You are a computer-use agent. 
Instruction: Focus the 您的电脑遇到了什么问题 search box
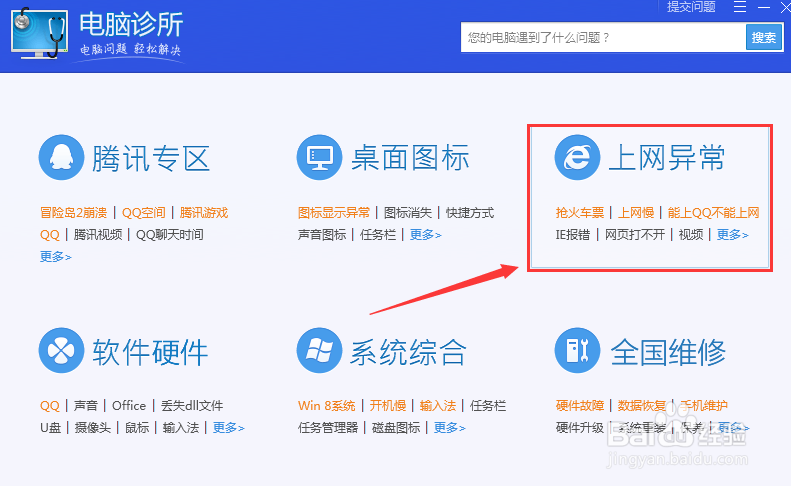point(603,37)
